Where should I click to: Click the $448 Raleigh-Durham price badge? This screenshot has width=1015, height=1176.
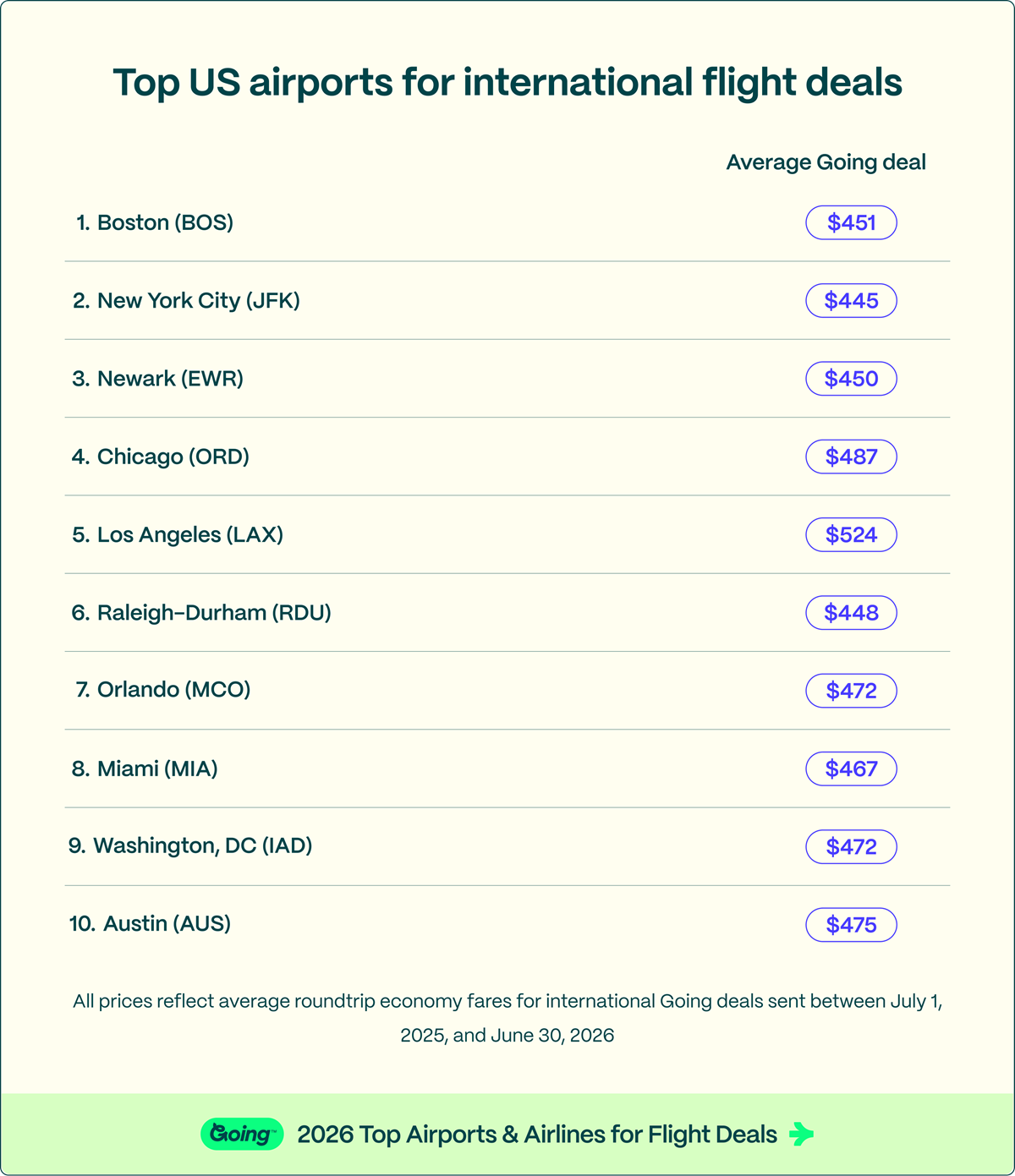[x=851, y=612]
